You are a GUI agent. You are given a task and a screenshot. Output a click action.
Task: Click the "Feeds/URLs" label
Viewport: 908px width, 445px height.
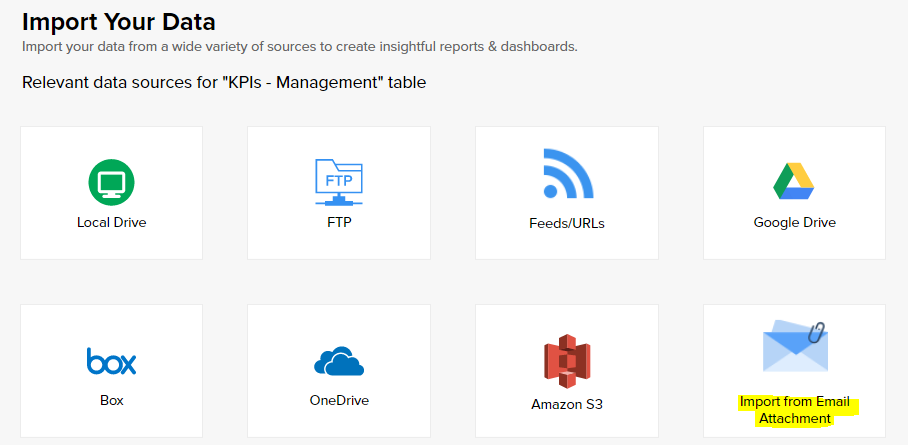[x=567, y=223]
